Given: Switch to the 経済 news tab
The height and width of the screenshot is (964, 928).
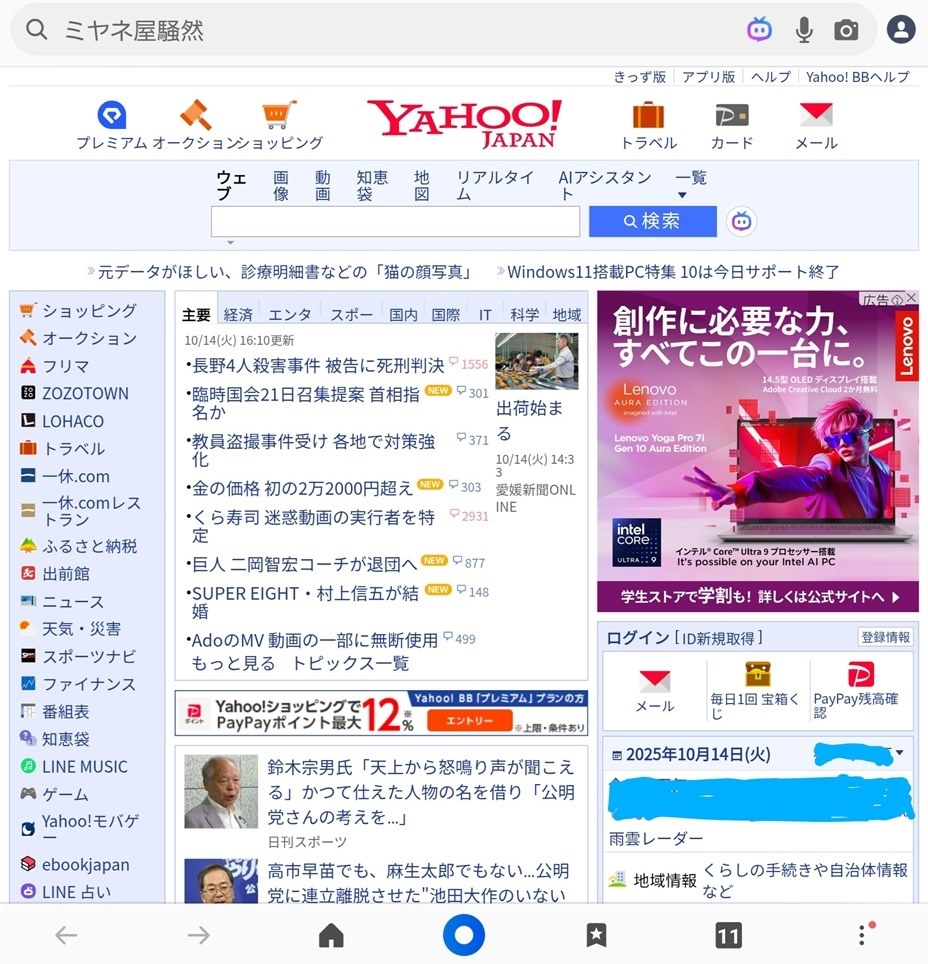Looking at the screenshot, I should (238, 315).
